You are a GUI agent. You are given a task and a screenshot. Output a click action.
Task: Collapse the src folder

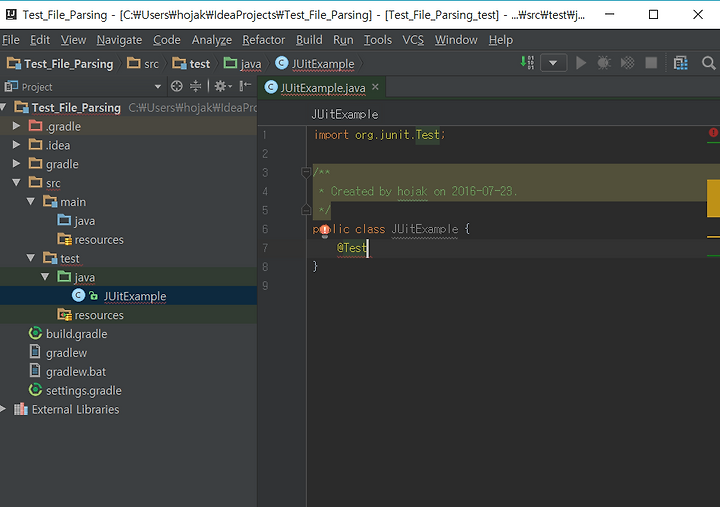pos(16,182)
